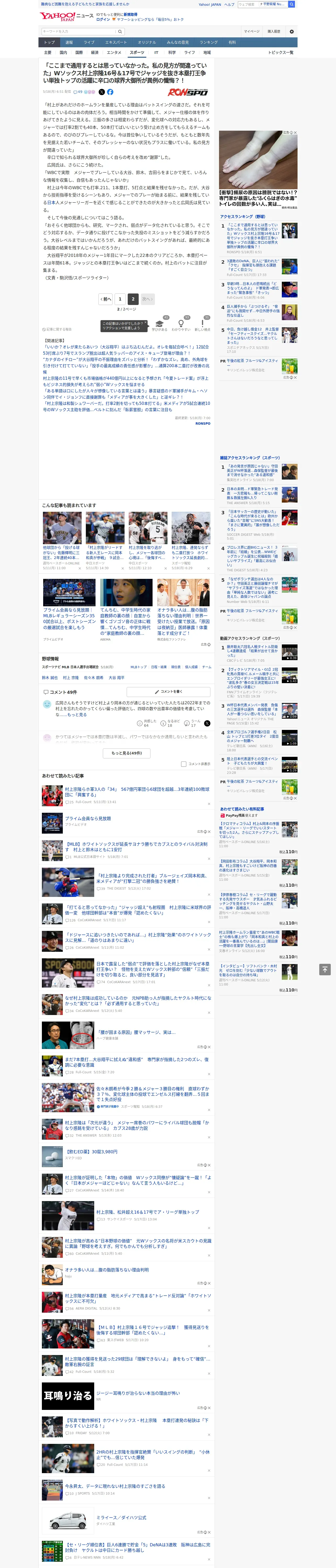React with 学びがある graduation cap icon

[x=160, y=323]
